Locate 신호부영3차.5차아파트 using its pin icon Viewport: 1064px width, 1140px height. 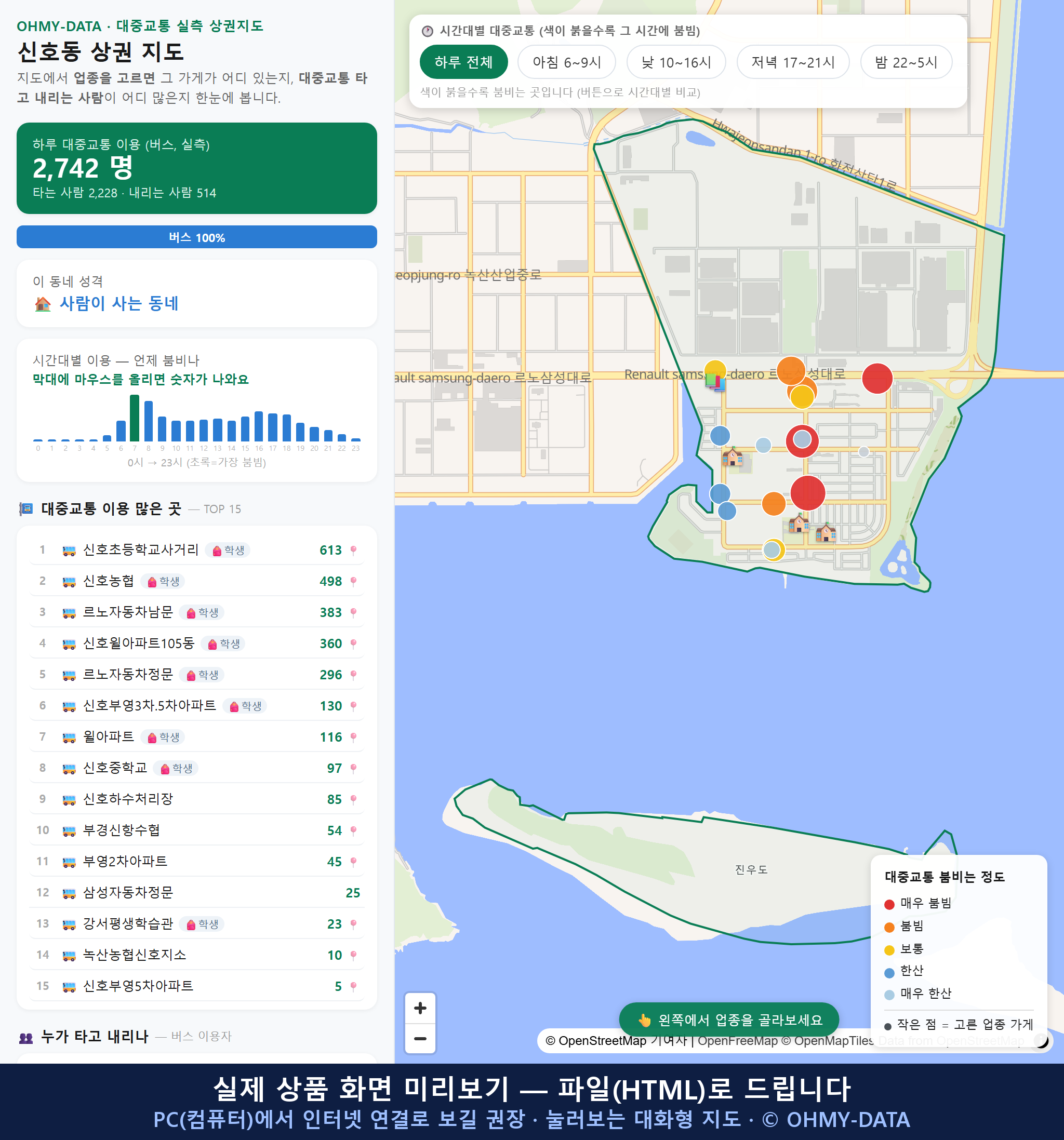coord(353,706)
